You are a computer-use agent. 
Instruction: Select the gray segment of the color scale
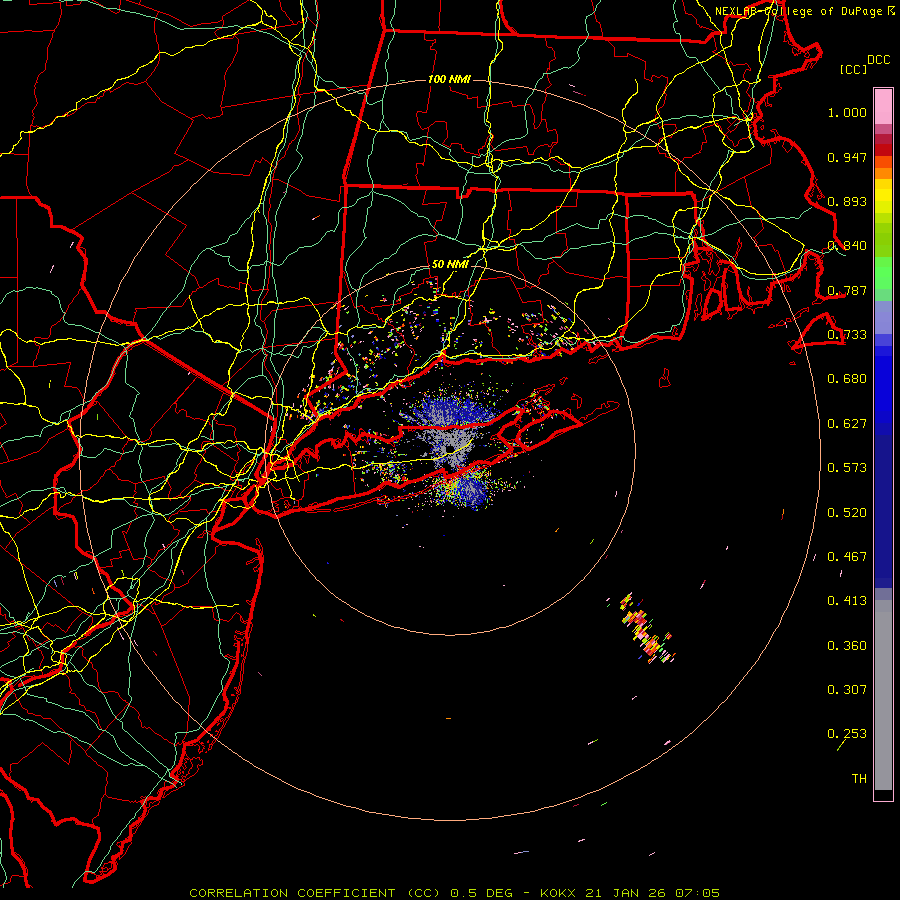click(883, 695)
